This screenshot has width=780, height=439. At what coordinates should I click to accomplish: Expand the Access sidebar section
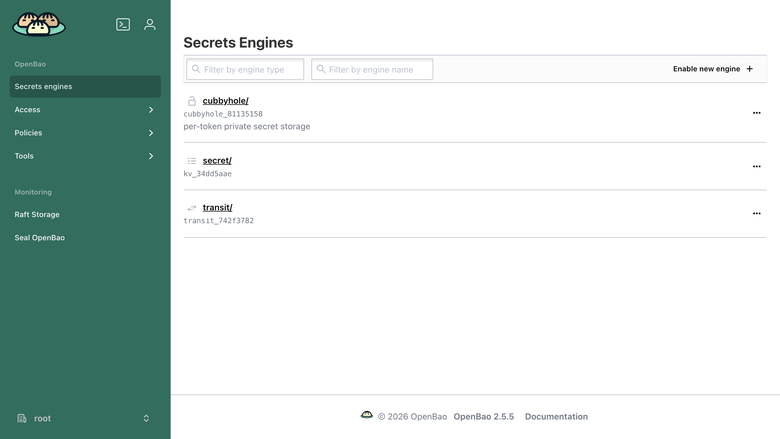[85, 110]
